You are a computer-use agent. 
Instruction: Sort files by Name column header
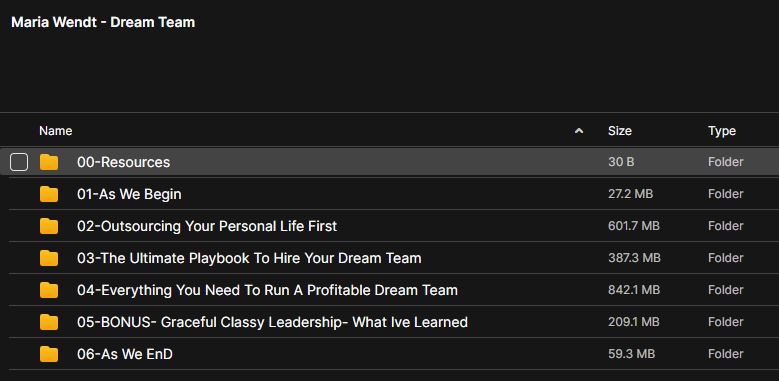point(56,131)
